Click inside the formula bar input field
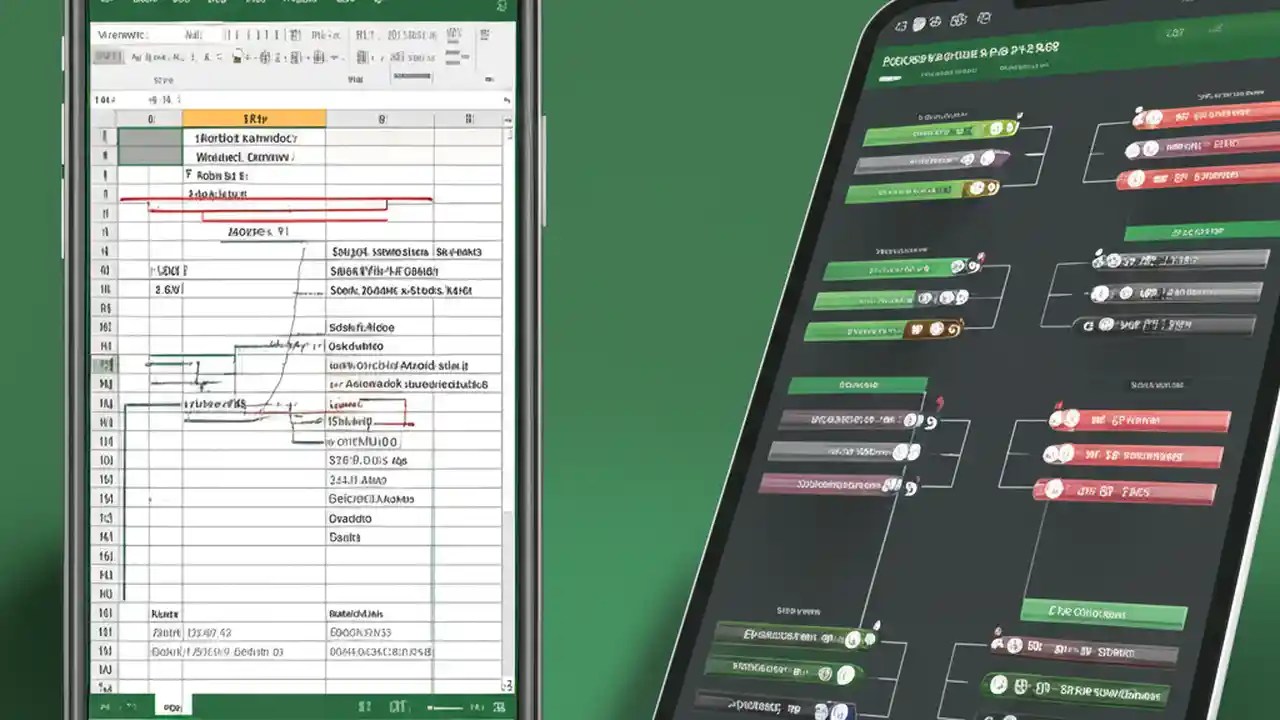Screen dimensions: 1280x720 click(300, 99)
